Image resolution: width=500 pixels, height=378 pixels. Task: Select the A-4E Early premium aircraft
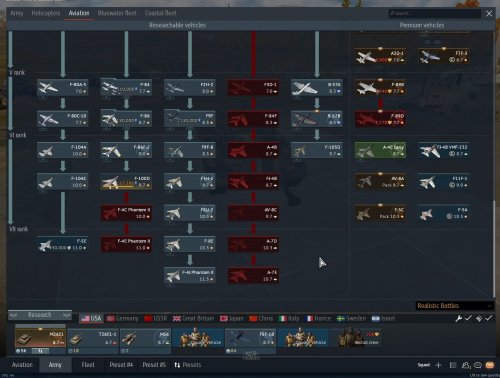[380, 150]
